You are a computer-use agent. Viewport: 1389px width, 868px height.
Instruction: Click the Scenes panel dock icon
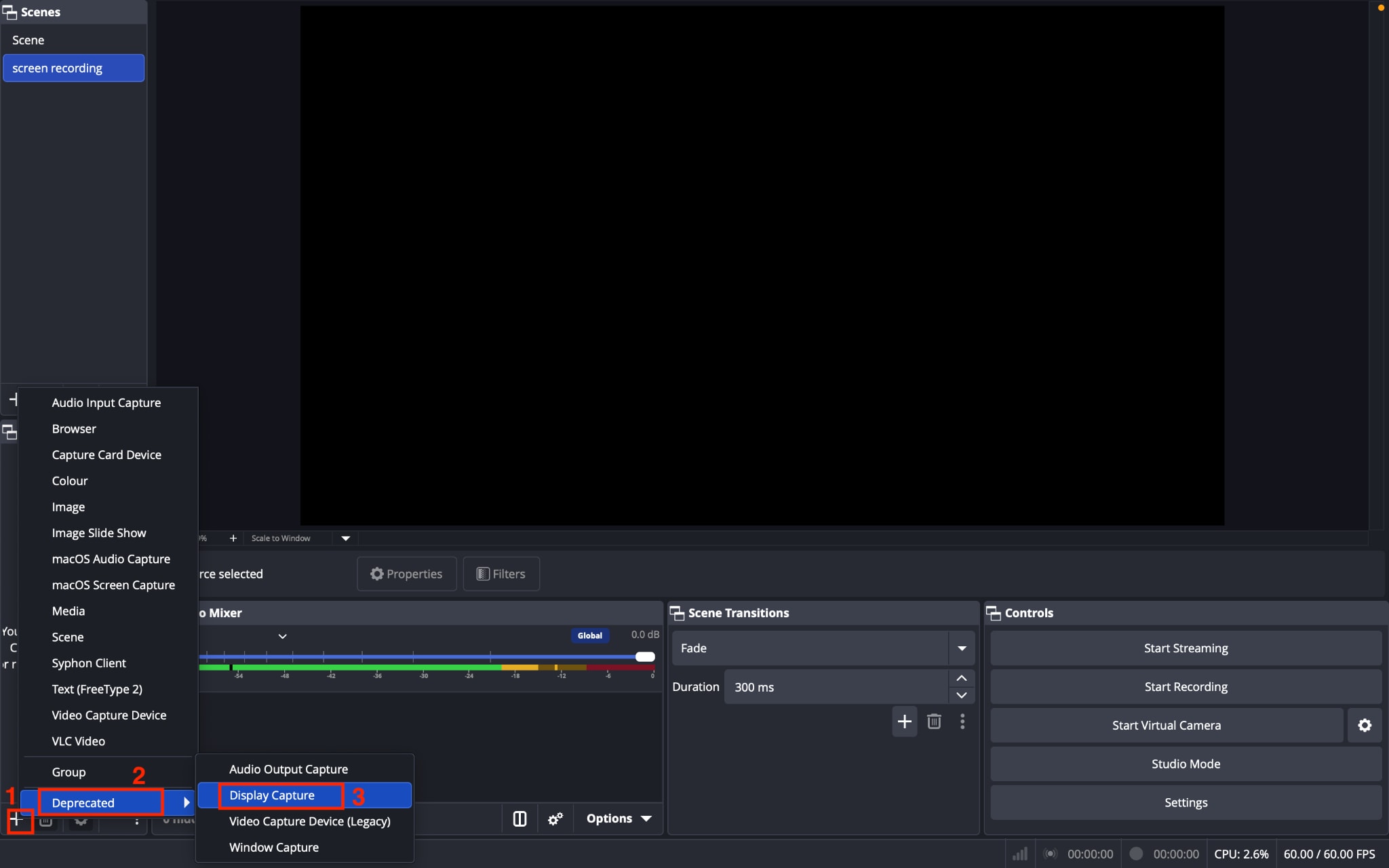tap(9, 12)
